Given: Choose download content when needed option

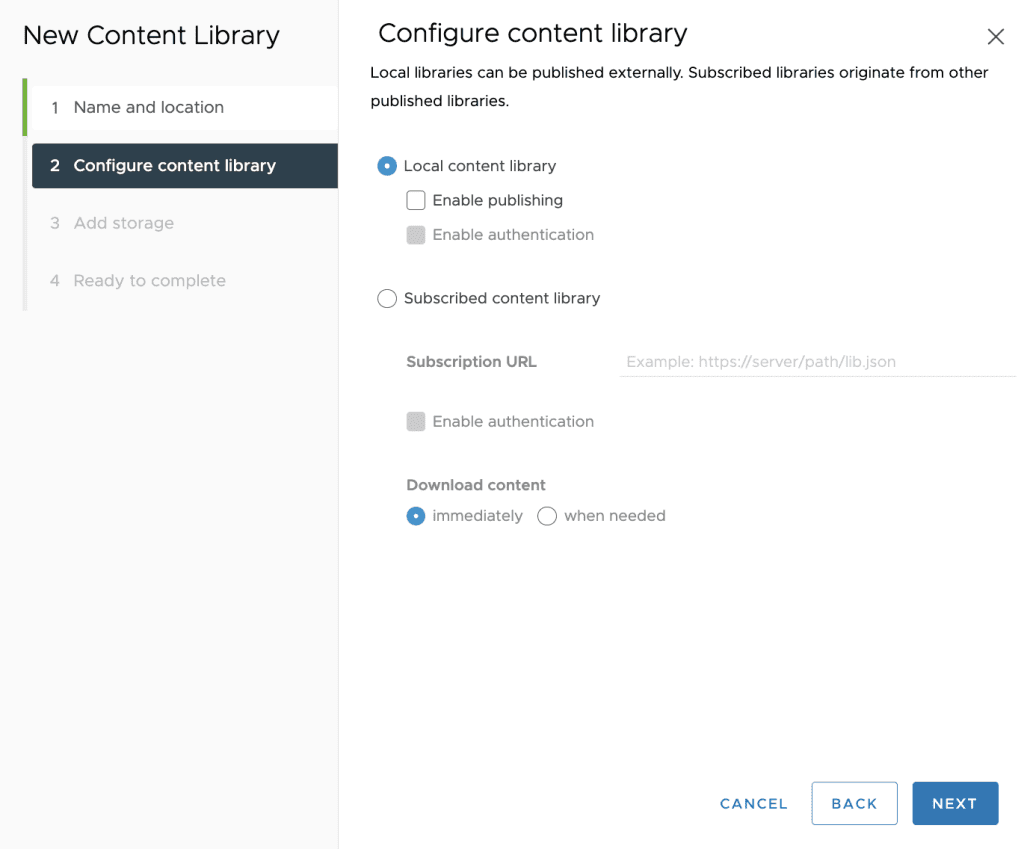Looking at the screenshot, I should (x=547, y=516).
